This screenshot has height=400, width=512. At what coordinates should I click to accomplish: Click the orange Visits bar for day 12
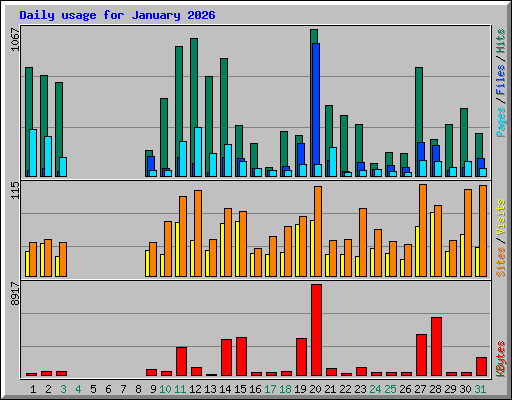pyautogui.click(x=198, y=233)
